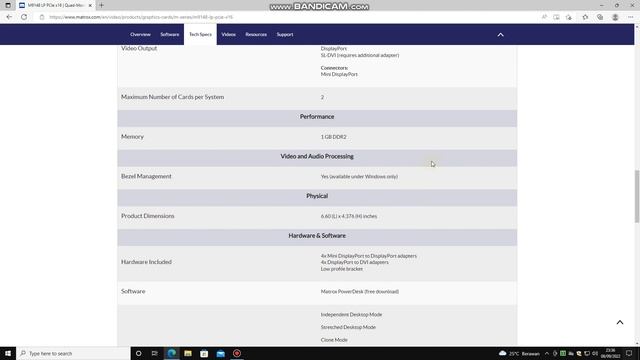Open the Windows Start menu
Viewport: 640px width, 360px height.
[x=8, y=353]
